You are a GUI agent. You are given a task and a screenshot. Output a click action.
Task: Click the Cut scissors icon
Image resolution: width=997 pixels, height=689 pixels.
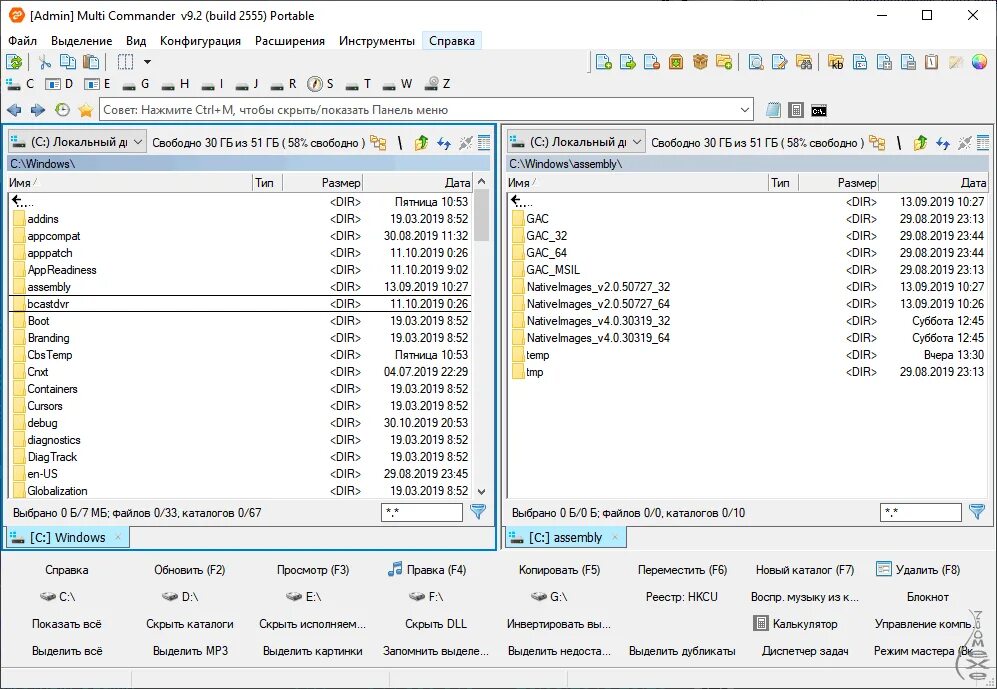pos(45,62)
